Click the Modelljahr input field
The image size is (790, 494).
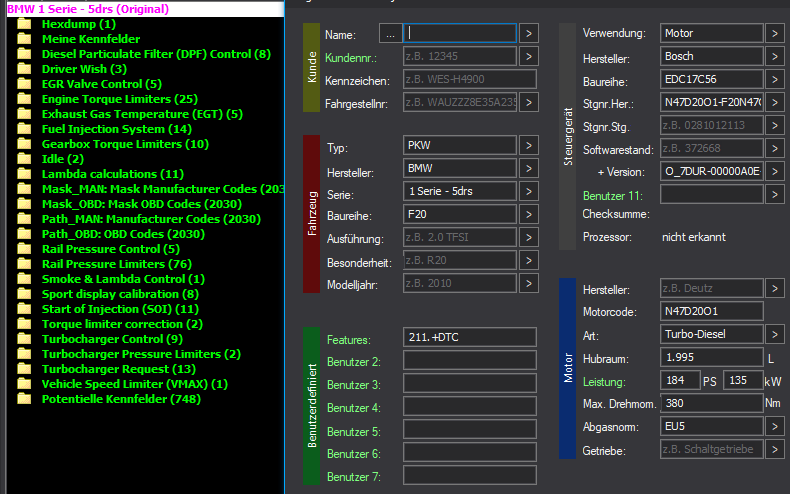point(460,283)
